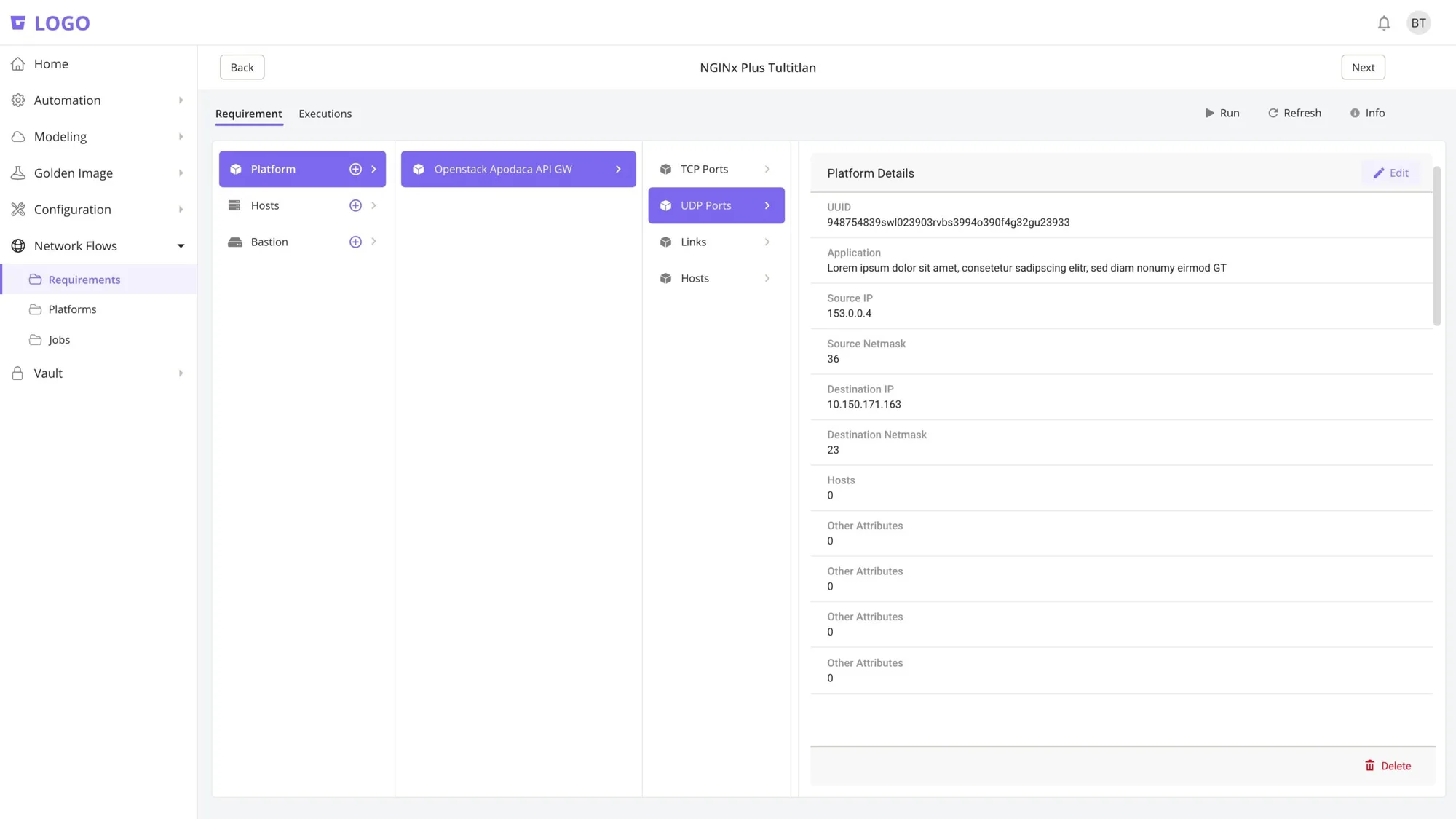This screenshot has height=819, width=1456.
Task: Refresh the requirement view
Action: click(x=1294, y=113)
